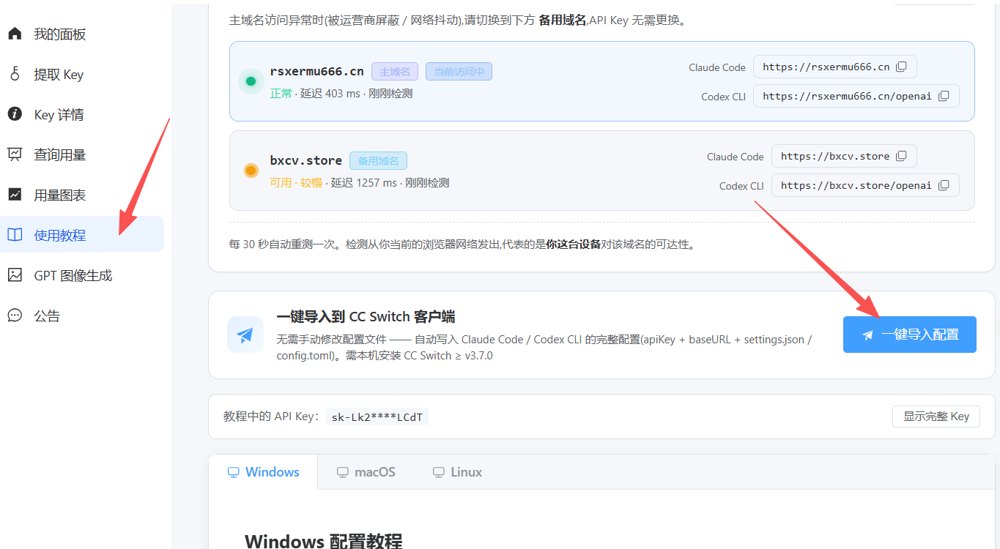The image size is (1000, 549).
Task: Click the monitor icon on Linux tab
Action: pos(439,472)
